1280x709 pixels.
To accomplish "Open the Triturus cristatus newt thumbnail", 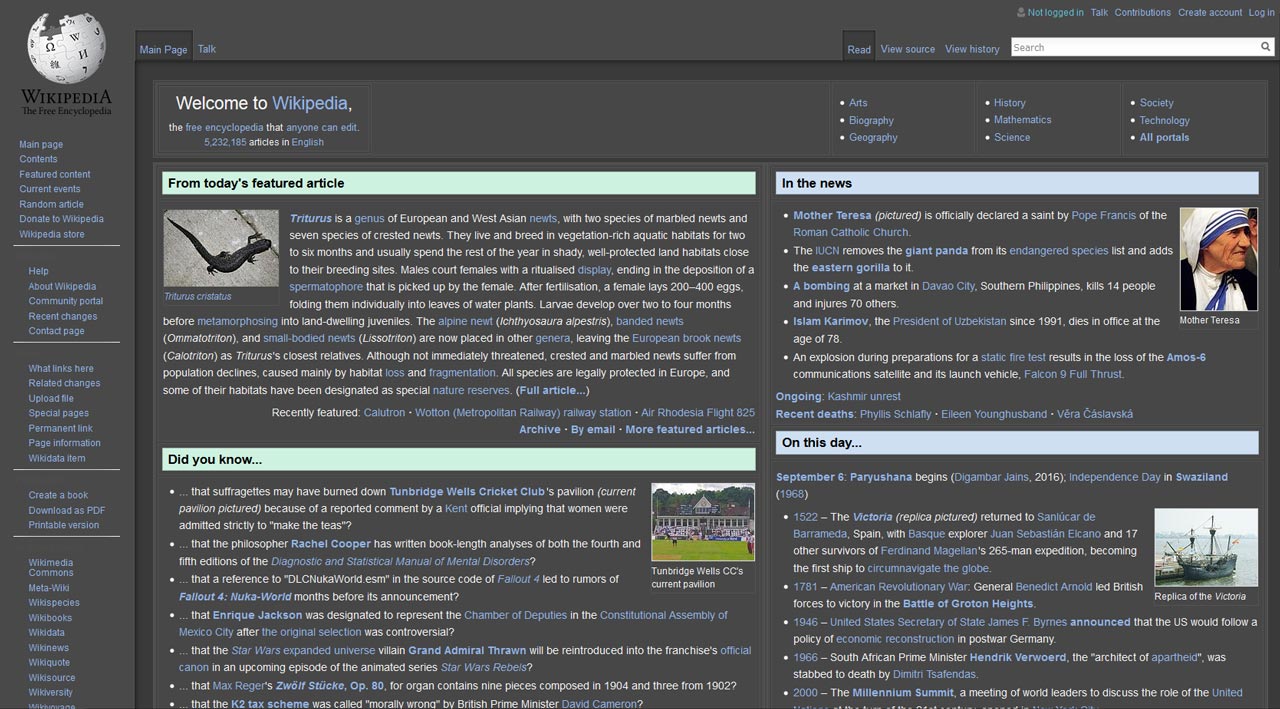I will tap(221, 248).
